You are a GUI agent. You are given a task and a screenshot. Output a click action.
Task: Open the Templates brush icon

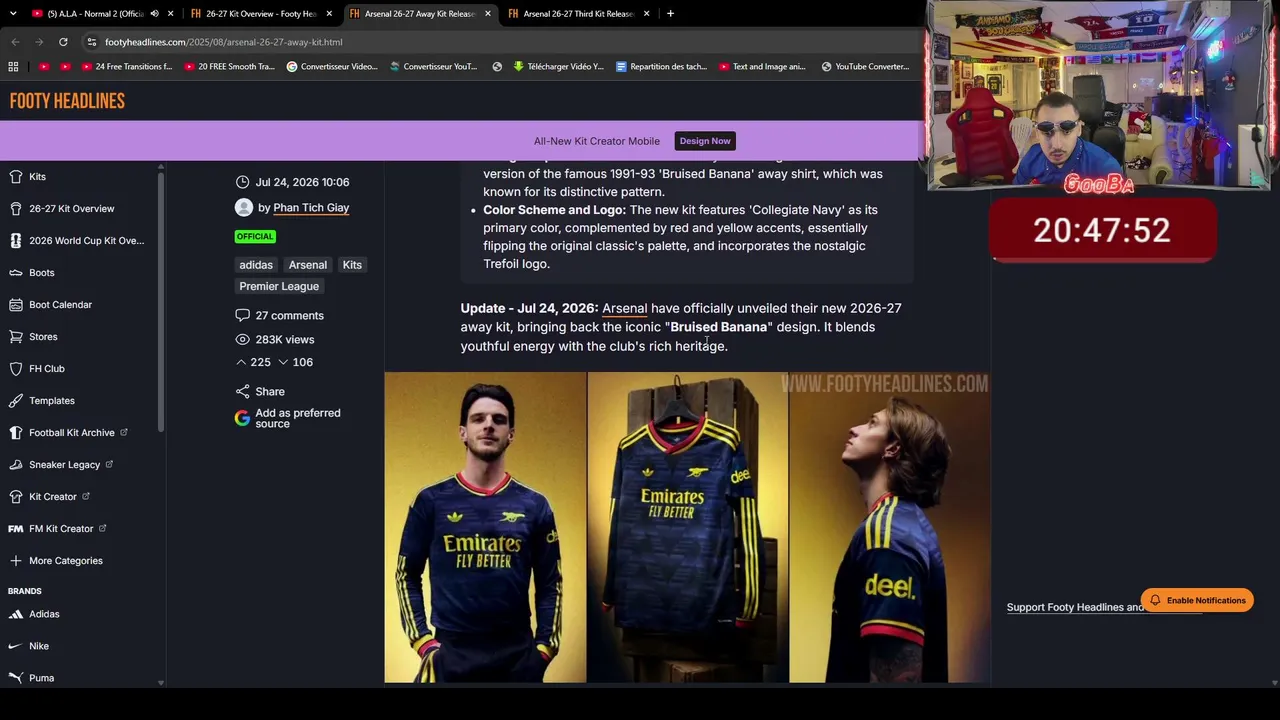(15, 401)
